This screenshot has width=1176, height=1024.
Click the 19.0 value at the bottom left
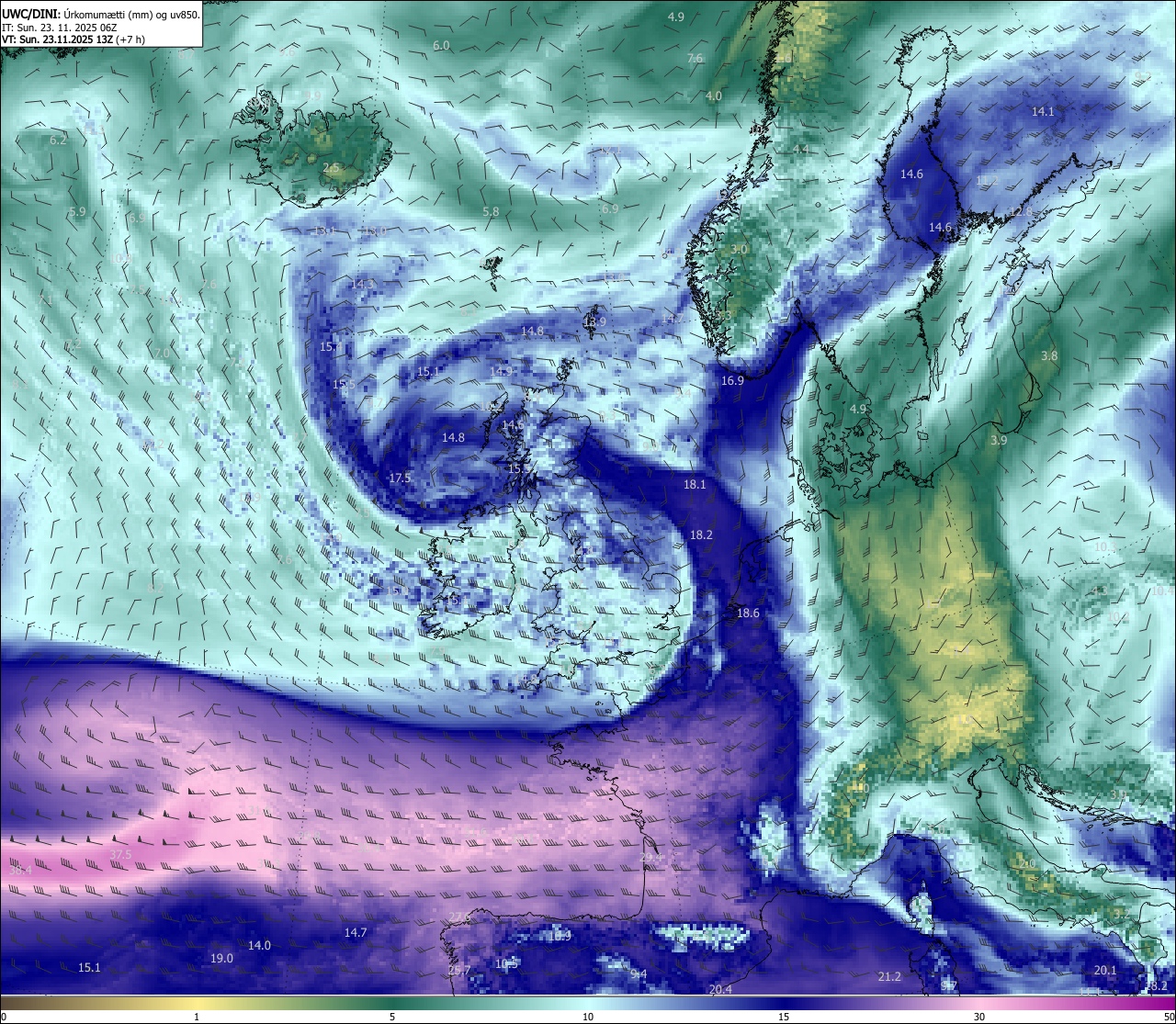221,958
